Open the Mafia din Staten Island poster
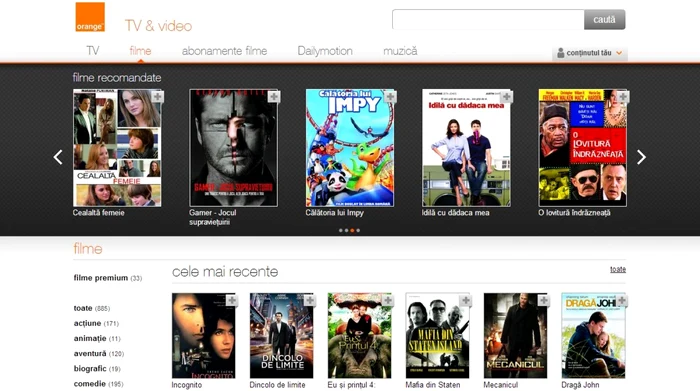This screenshot has height=391, width=700. coord(438,336)
